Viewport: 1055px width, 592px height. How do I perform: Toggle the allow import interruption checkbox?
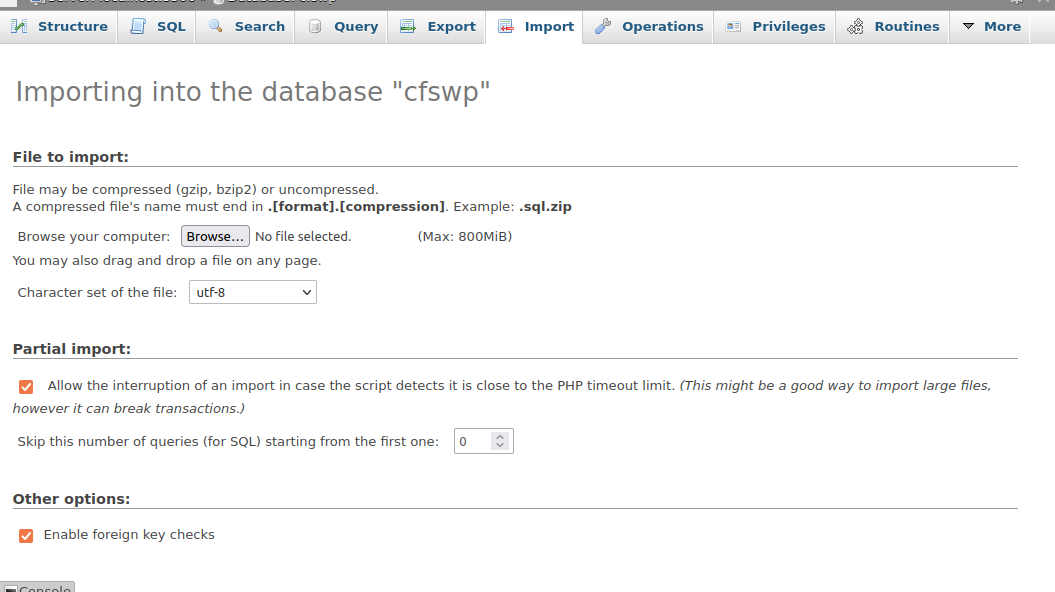[x=26, y=387]
